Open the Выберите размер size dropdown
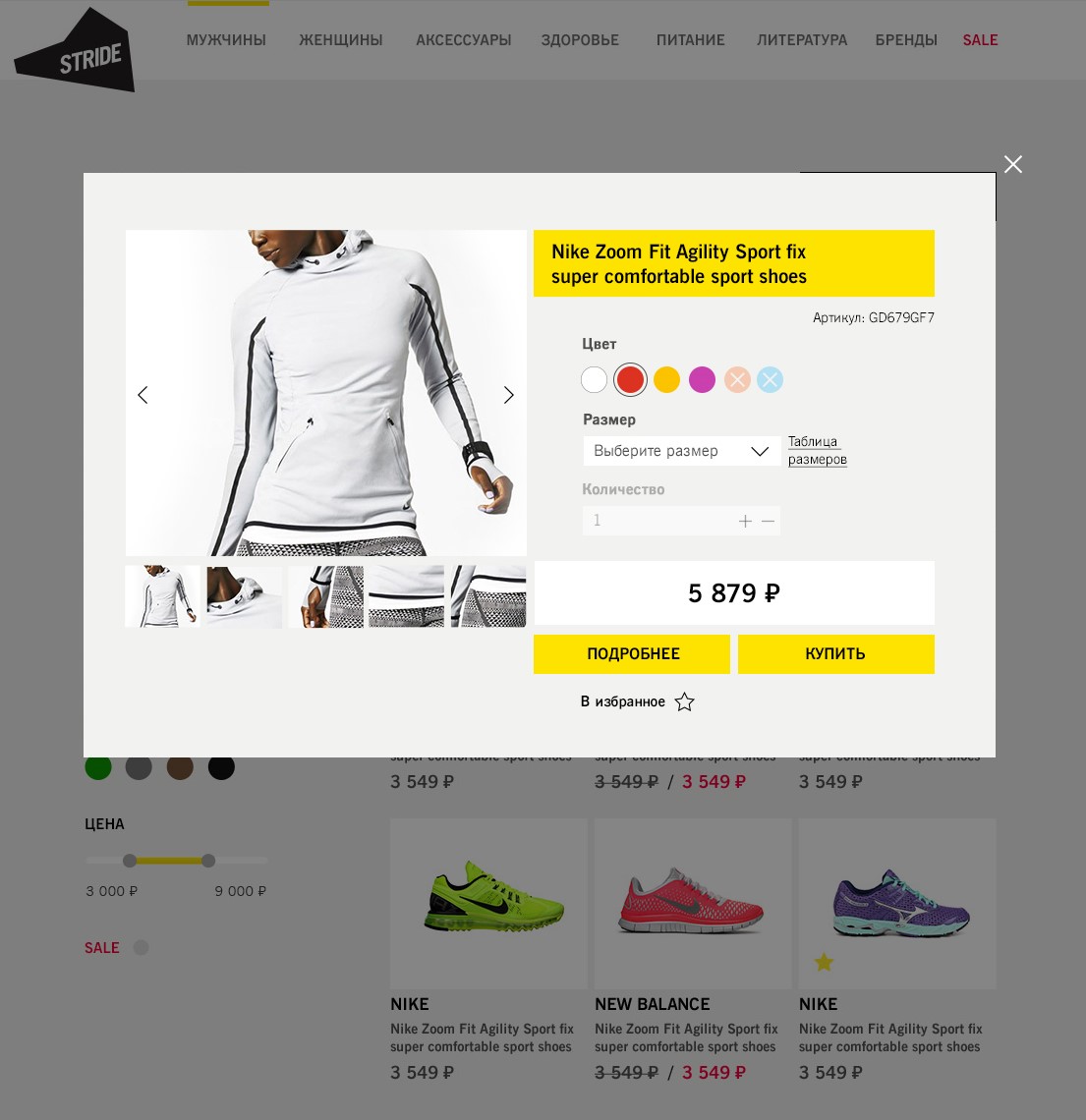The image size is (1086, 1120). pos(682,451)
